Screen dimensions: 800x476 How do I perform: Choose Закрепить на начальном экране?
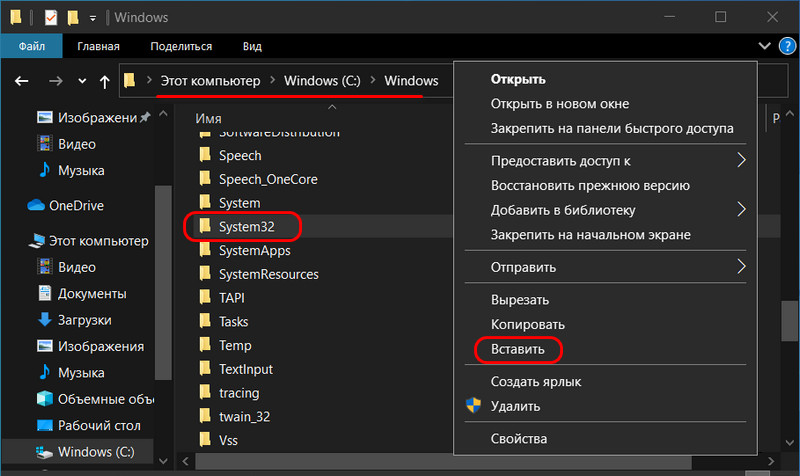coord(605,234)
